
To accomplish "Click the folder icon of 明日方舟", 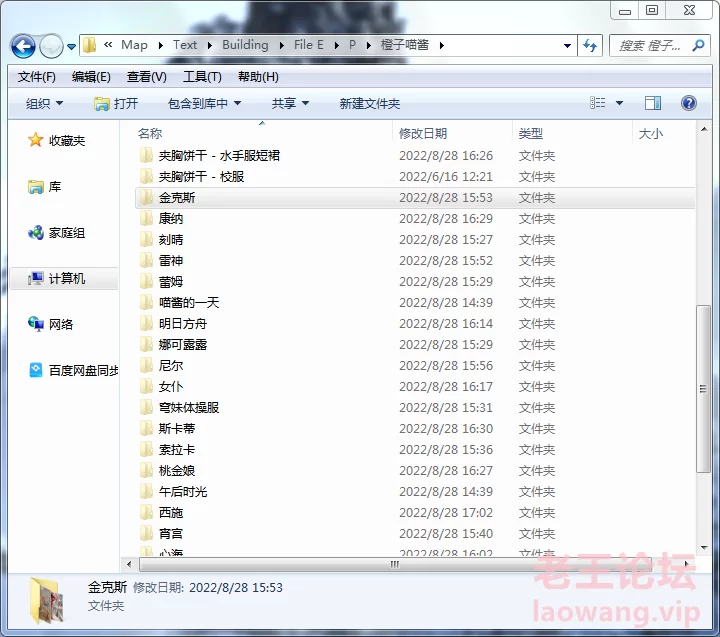I will [x=146, y=324].
